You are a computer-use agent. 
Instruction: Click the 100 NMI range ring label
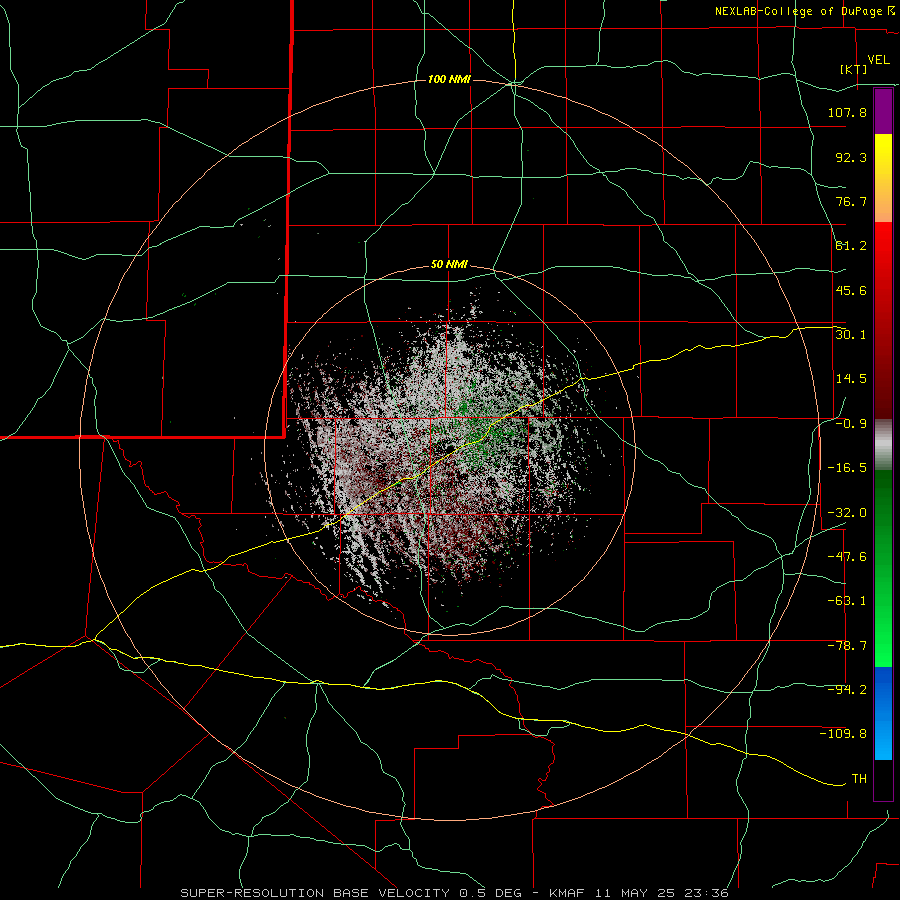pyautogui.click(x=449, y=79)
